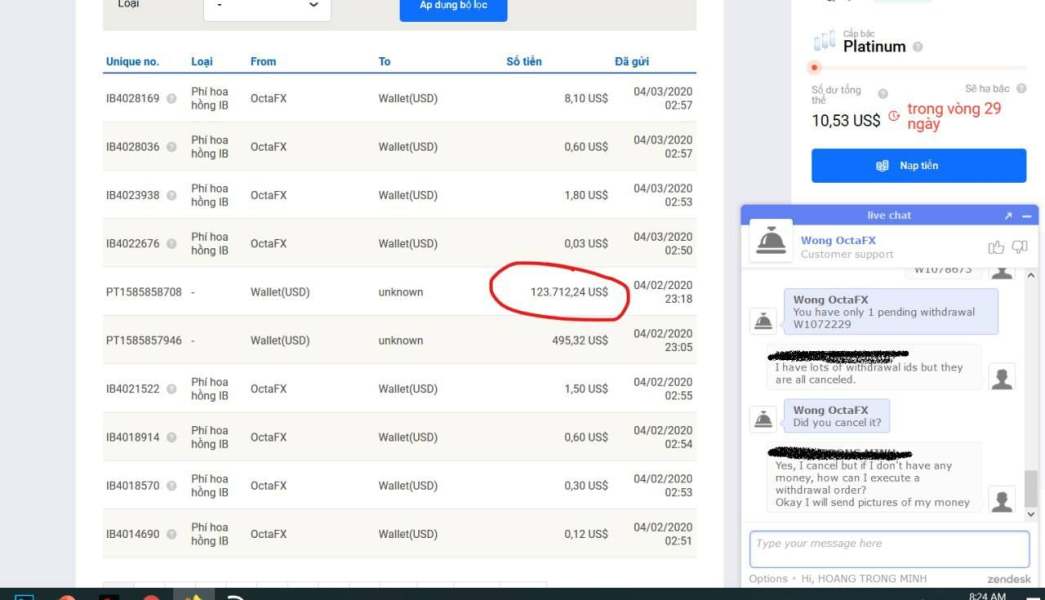
Task: Minimize the live chat widget
Action: tap(1026, 216)
